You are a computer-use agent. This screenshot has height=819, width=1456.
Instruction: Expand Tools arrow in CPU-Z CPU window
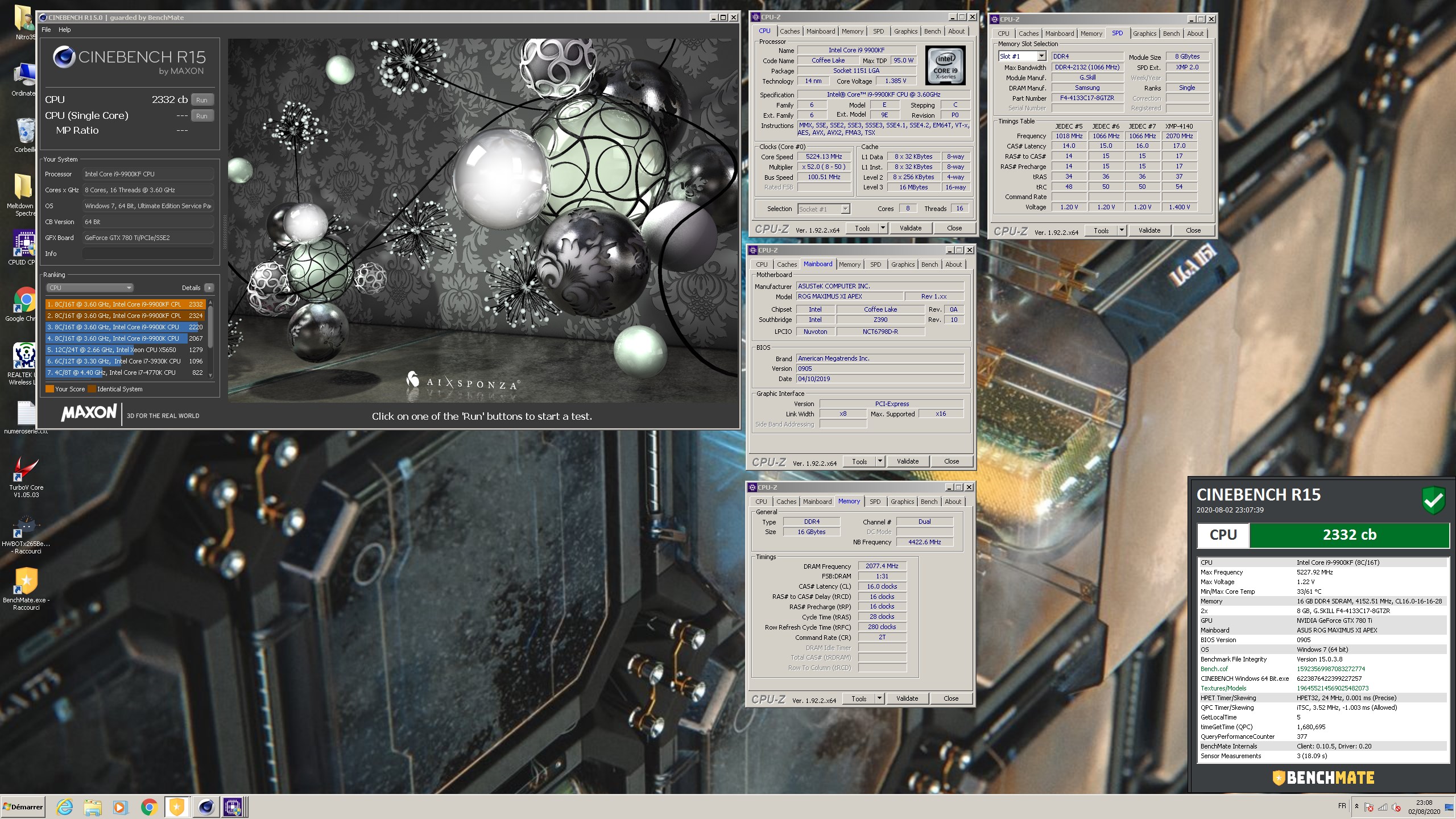tap(883, 228)
